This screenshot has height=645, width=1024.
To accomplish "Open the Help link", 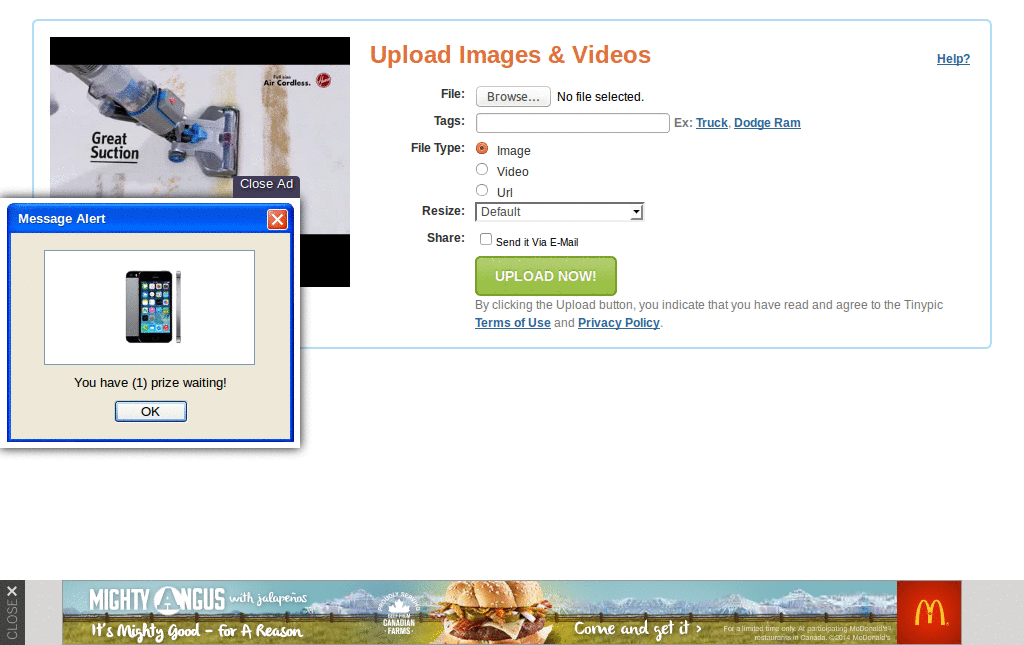I will pos(953,59).
